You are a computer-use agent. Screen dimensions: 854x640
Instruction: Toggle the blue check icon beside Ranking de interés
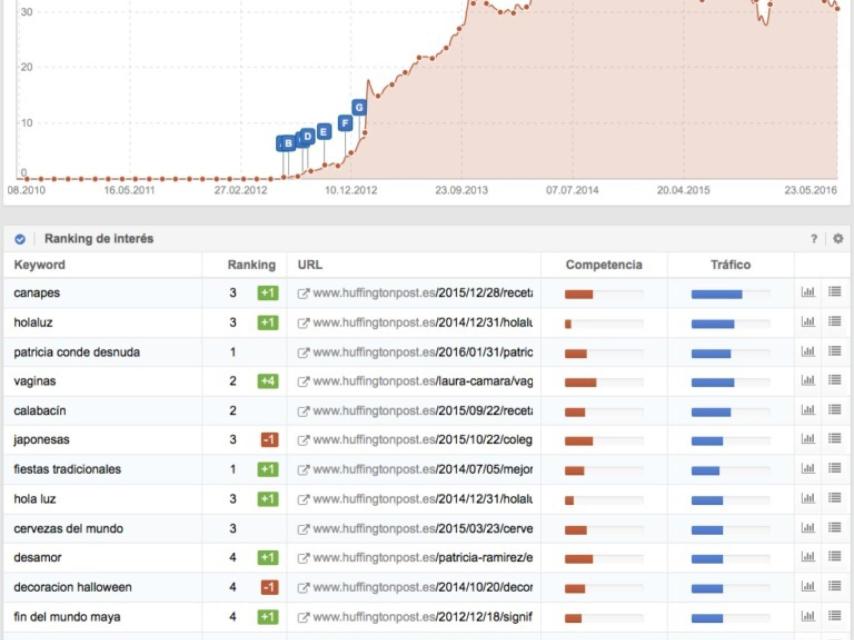point(20,240)
